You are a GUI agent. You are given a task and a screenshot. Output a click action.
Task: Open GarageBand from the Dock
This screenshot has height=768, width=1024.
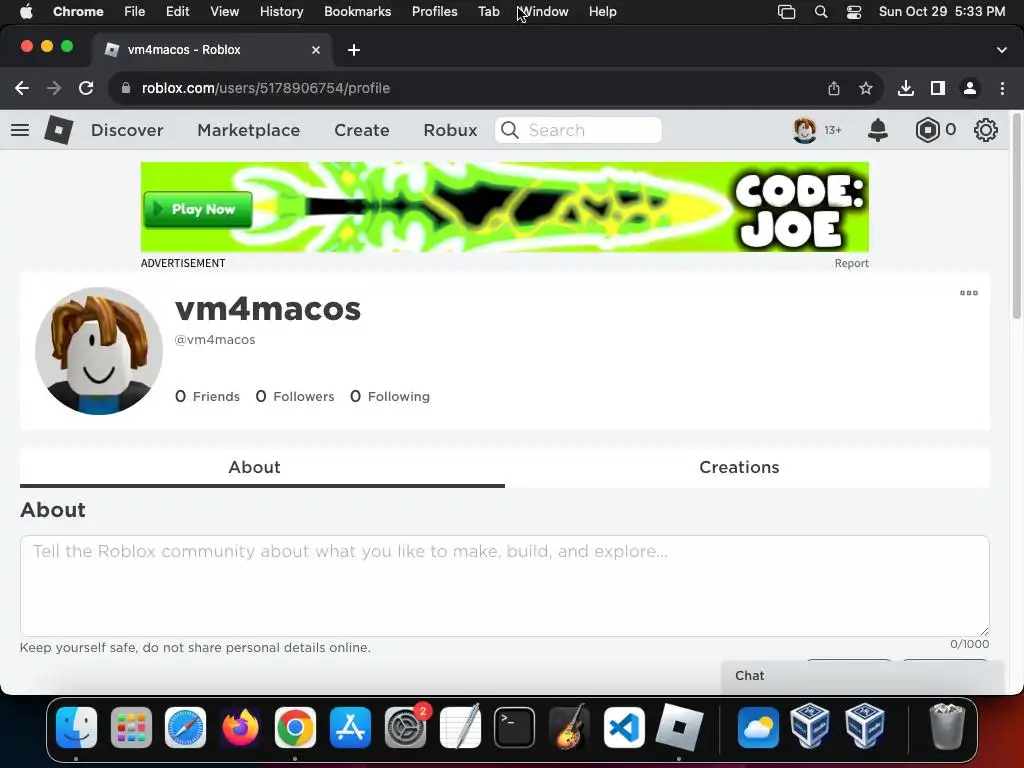click(569, 727)
